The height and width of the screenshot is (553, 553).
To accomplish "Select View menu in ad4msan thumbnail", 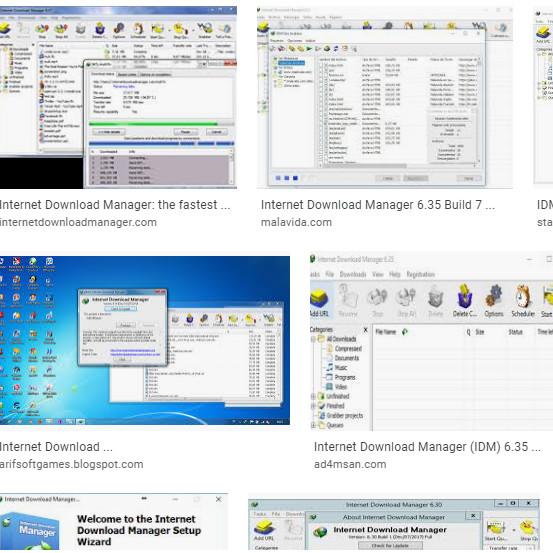I will (377, 274).
